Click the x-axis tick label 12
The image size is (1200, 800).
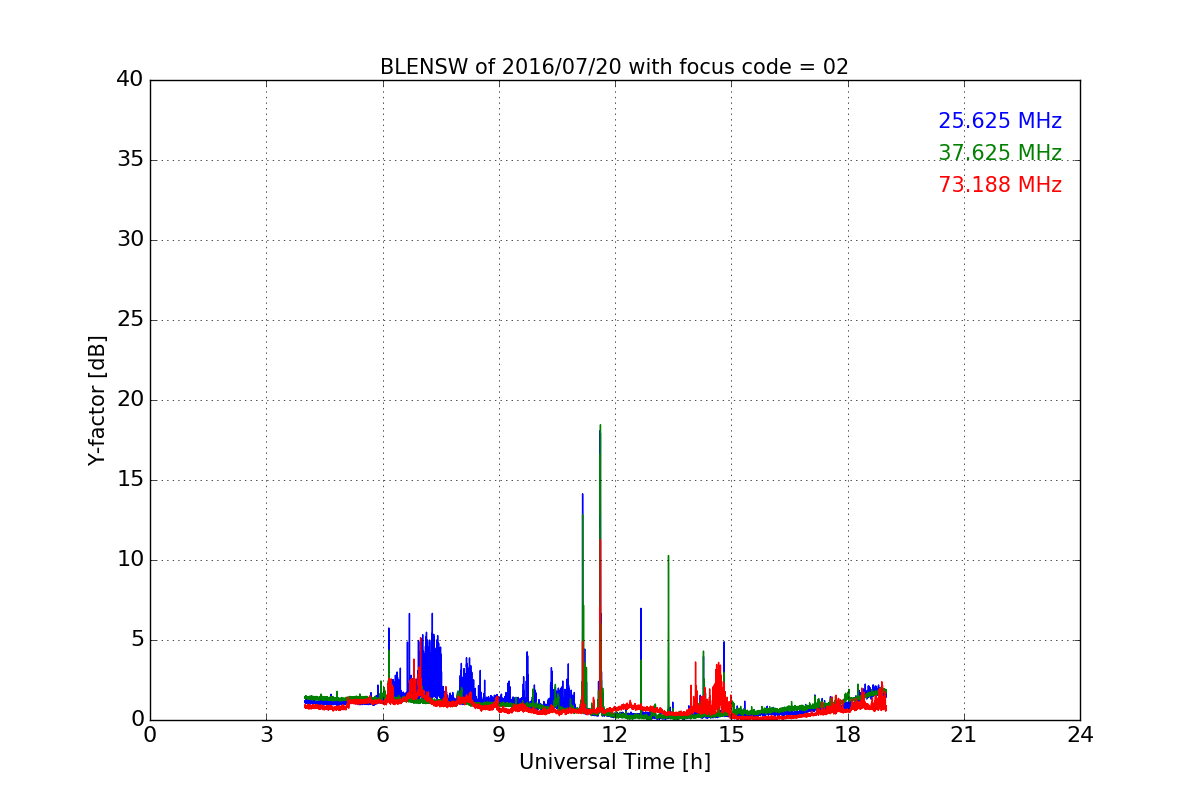615,734
